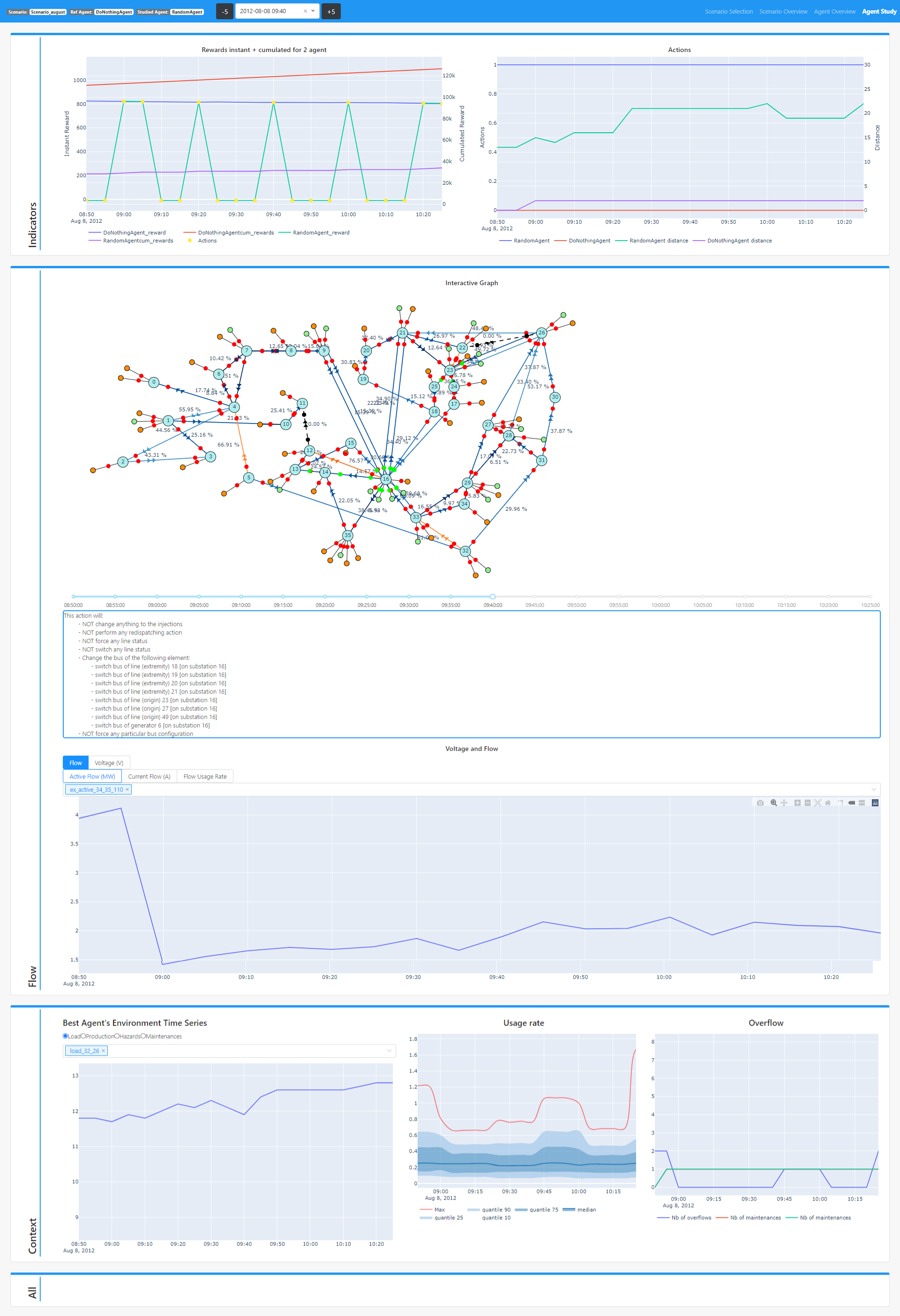Open Scenario Overview page
This screenshot has width=900, height=1316.
tap(783, 11)
